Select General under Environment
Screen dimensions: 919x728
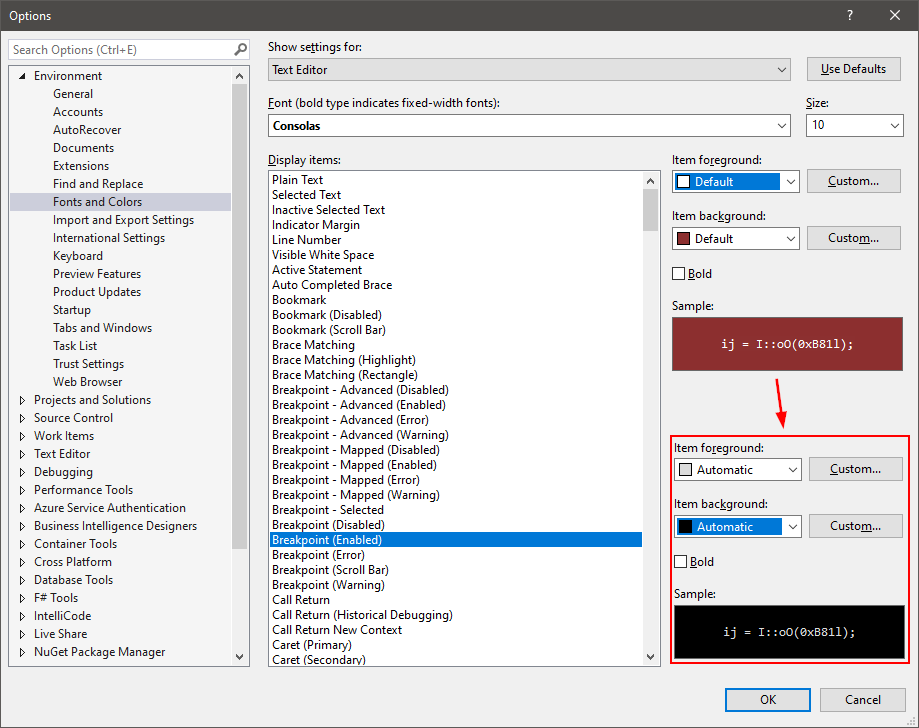(x=73, y=94)
